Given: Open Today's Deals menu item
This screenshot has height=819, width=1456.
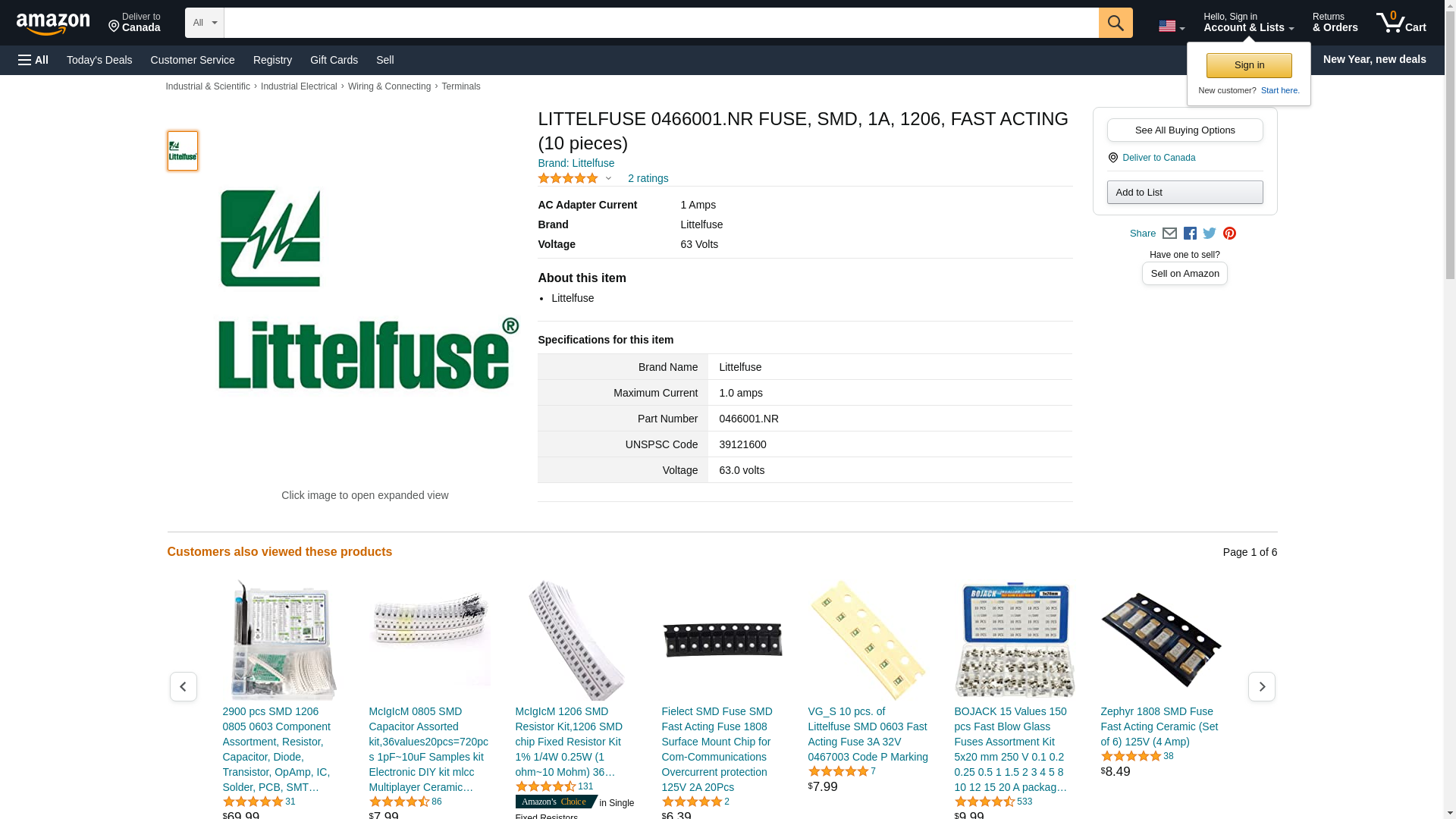Looking at the screenshot, I should (x=99, y=60).
